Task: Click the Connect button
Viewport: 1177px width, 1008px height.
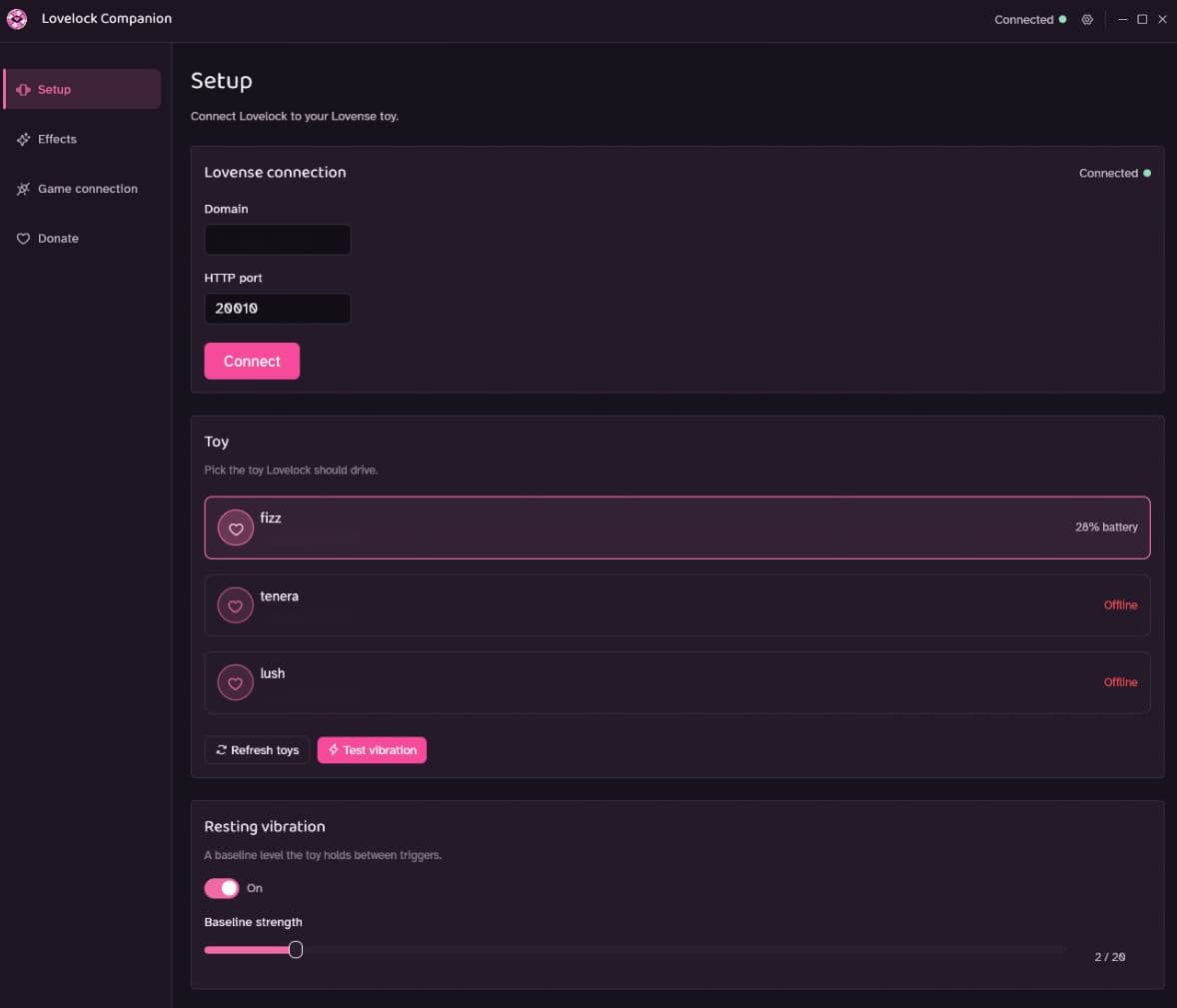Action: pos(252,361)
